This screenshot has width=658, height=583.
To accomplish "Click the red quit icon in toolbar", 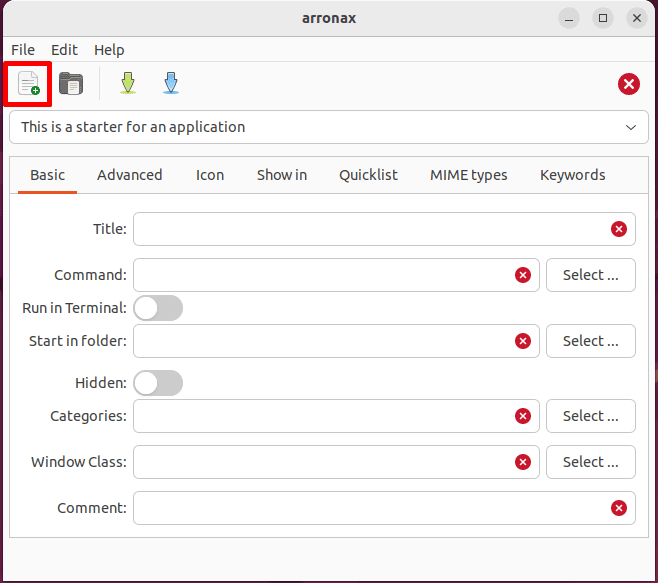I will [628, 84].
